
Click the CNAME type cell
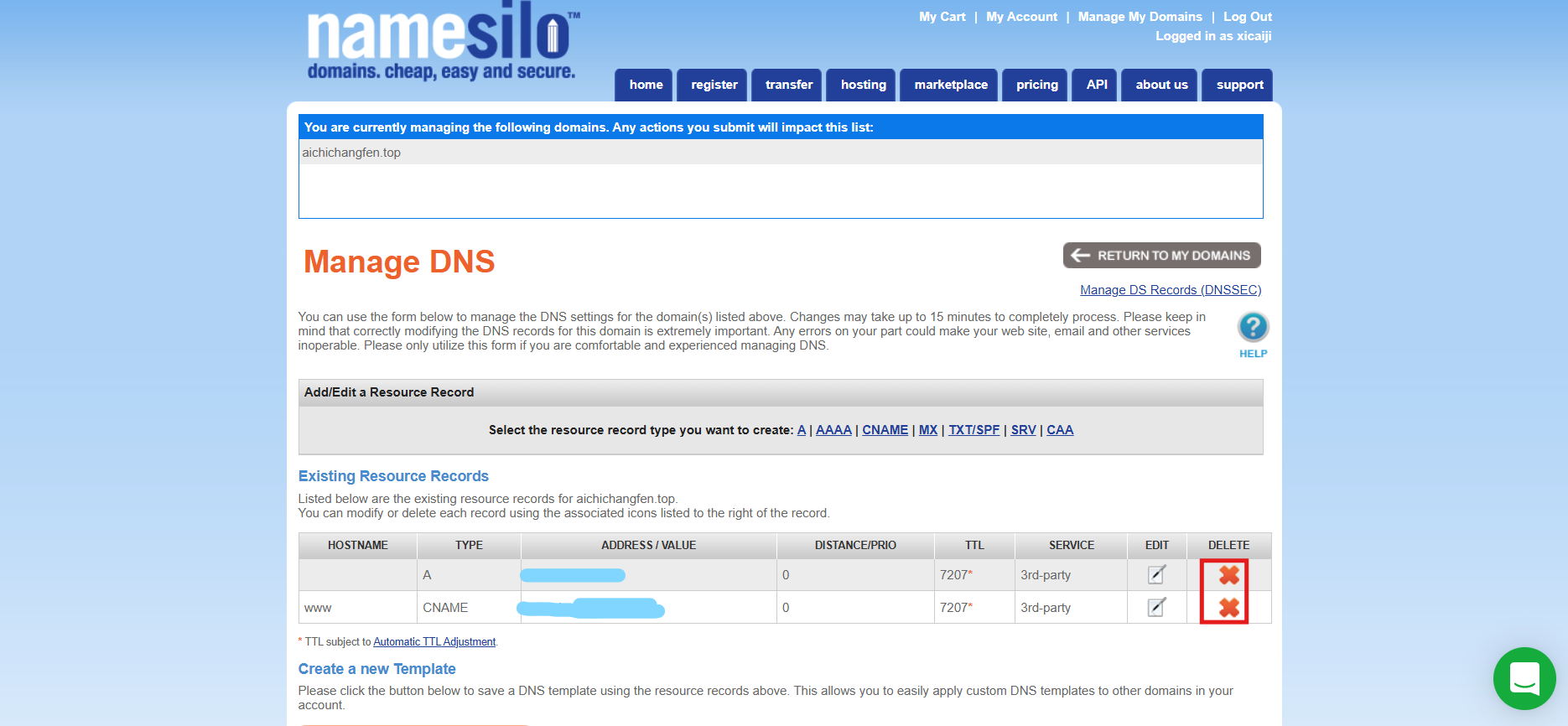click(469, 608)
